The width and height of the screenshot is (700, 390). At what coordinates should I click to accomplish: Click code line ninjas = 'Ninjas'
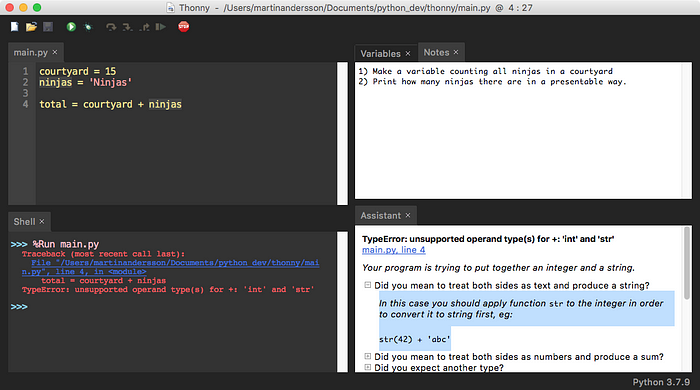tap(85, 82)
